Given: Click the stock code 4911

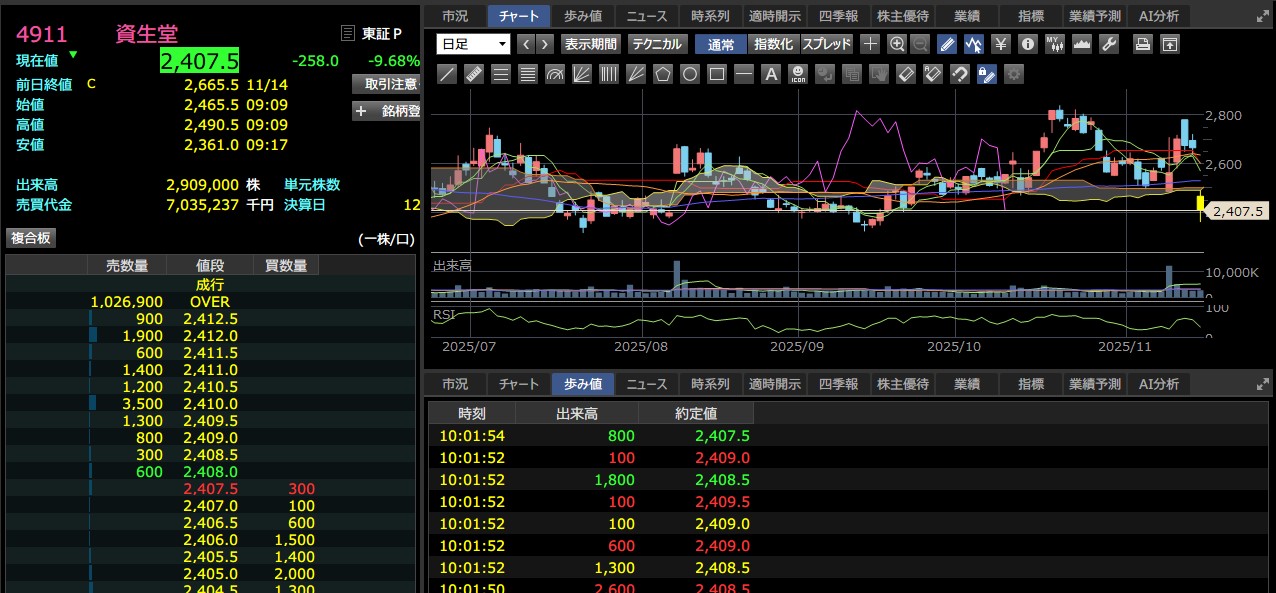Looking at the screenshot, I should [41, 35].
